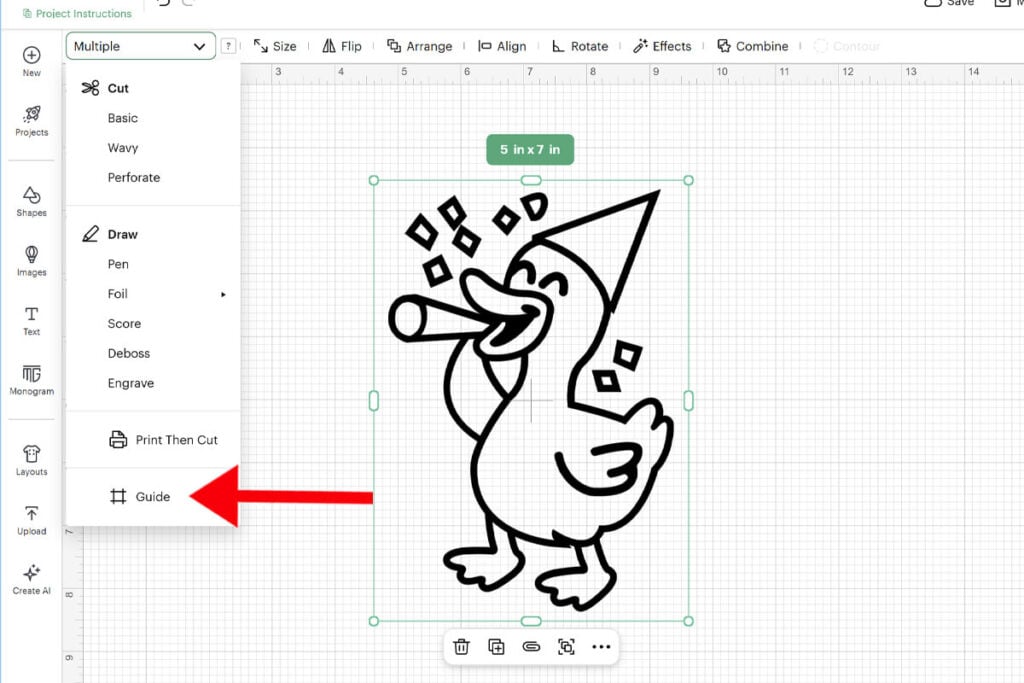
Task: Choose Score operation
Action: coord(124,323)
